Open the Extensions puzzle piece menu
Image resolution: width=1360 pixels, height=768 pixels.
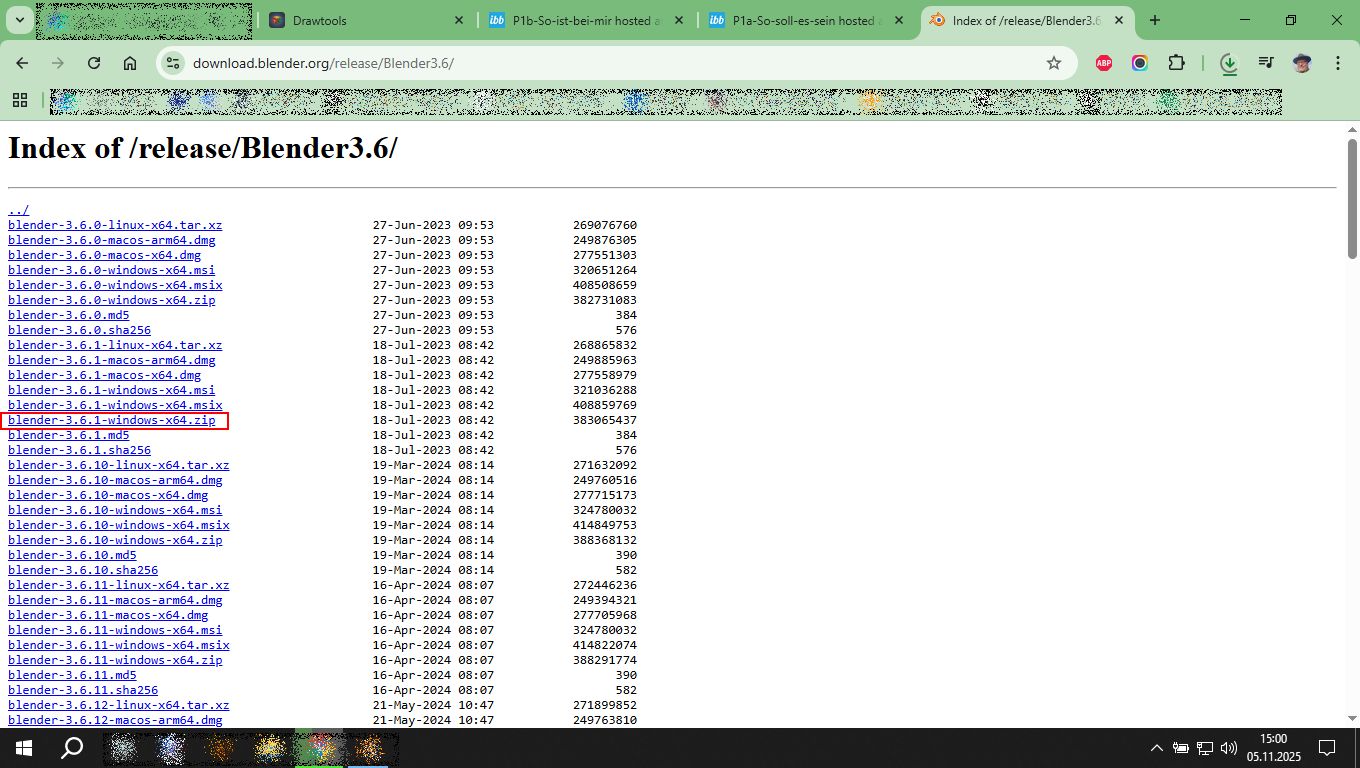click(1176, 63)
